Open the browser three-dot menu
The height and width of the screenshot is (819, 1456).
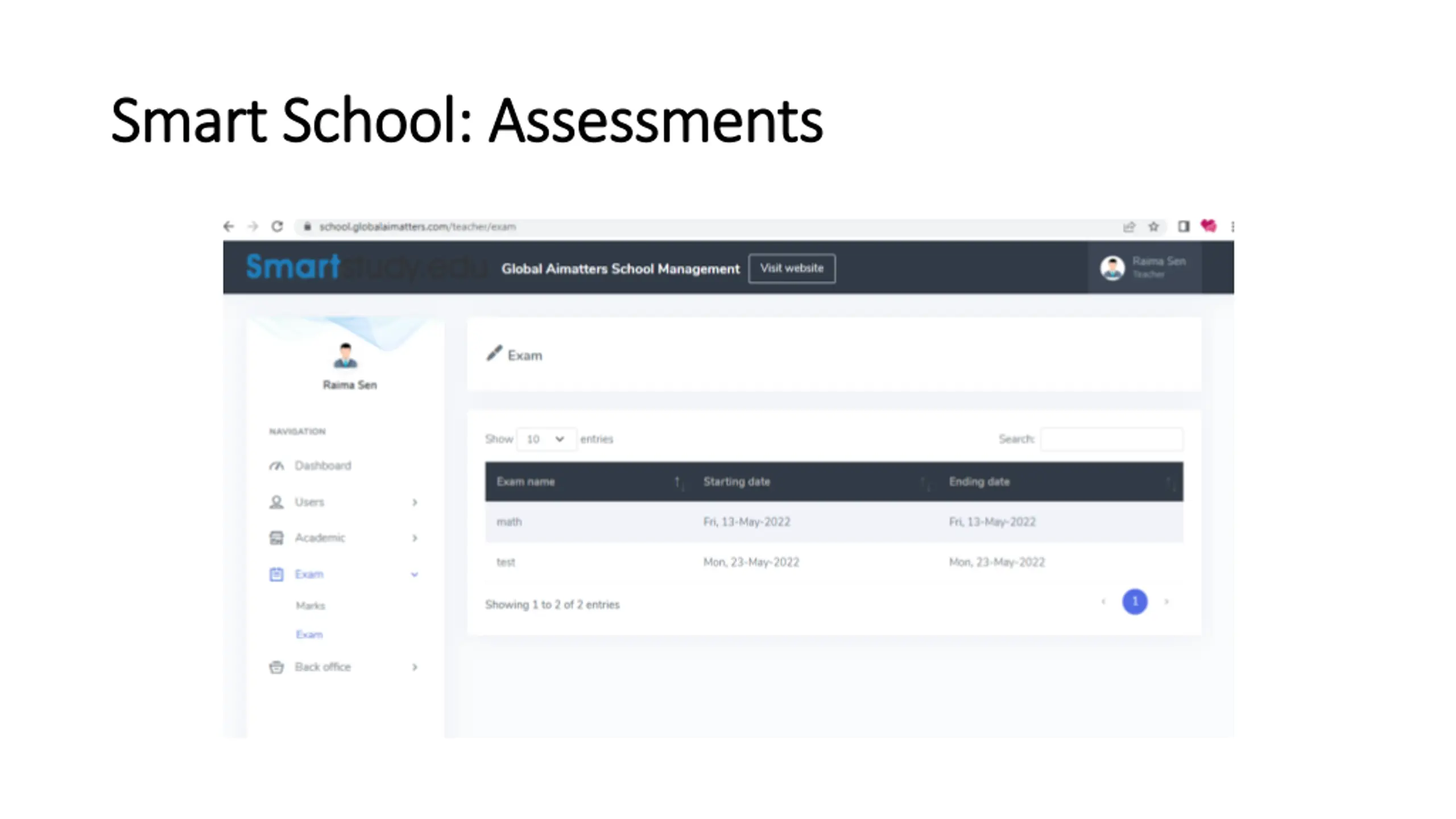pyautogui.click(x=1232, y=226)
